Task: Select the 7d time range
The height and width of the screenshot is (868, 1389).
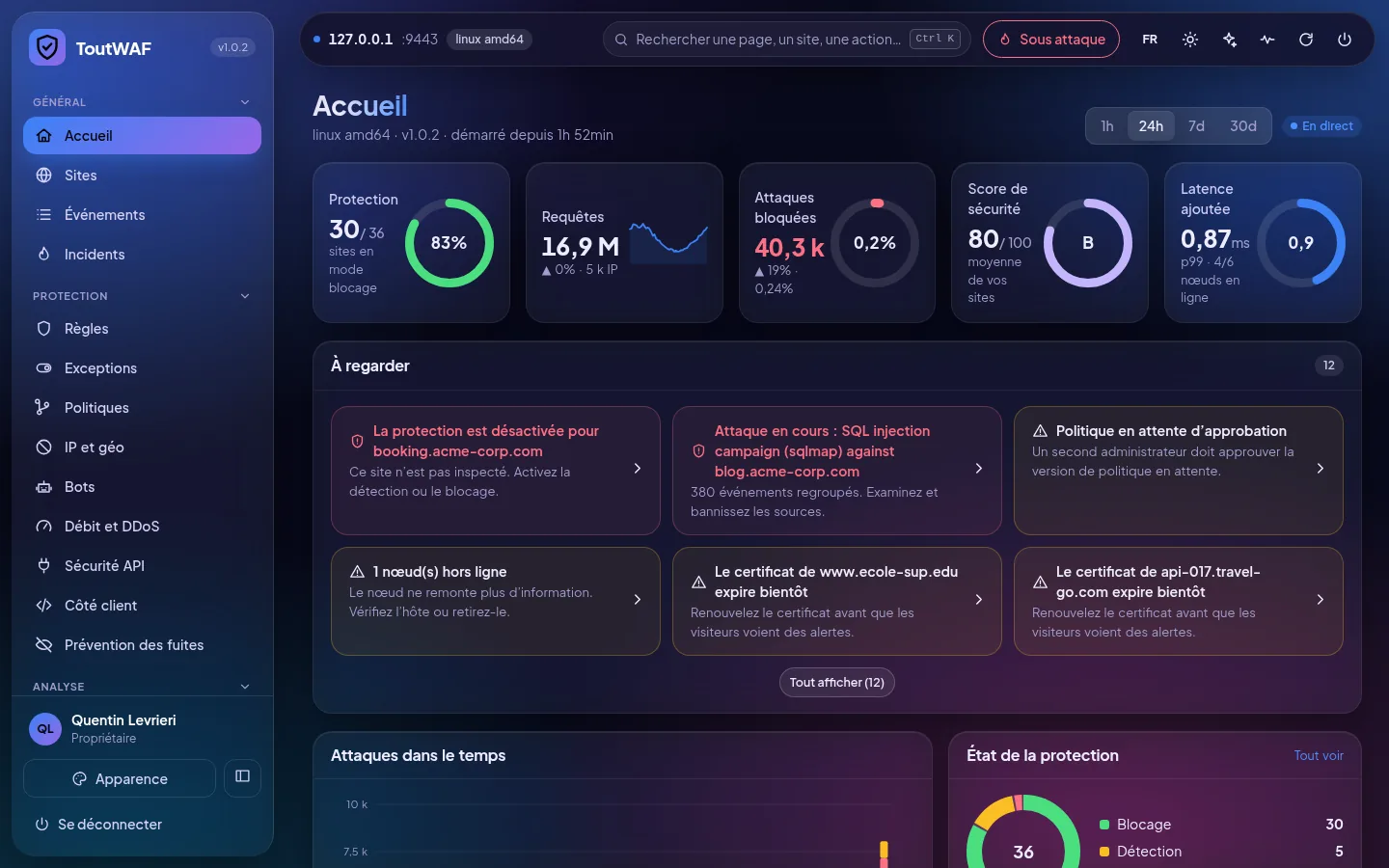Action: [1196, 126]
